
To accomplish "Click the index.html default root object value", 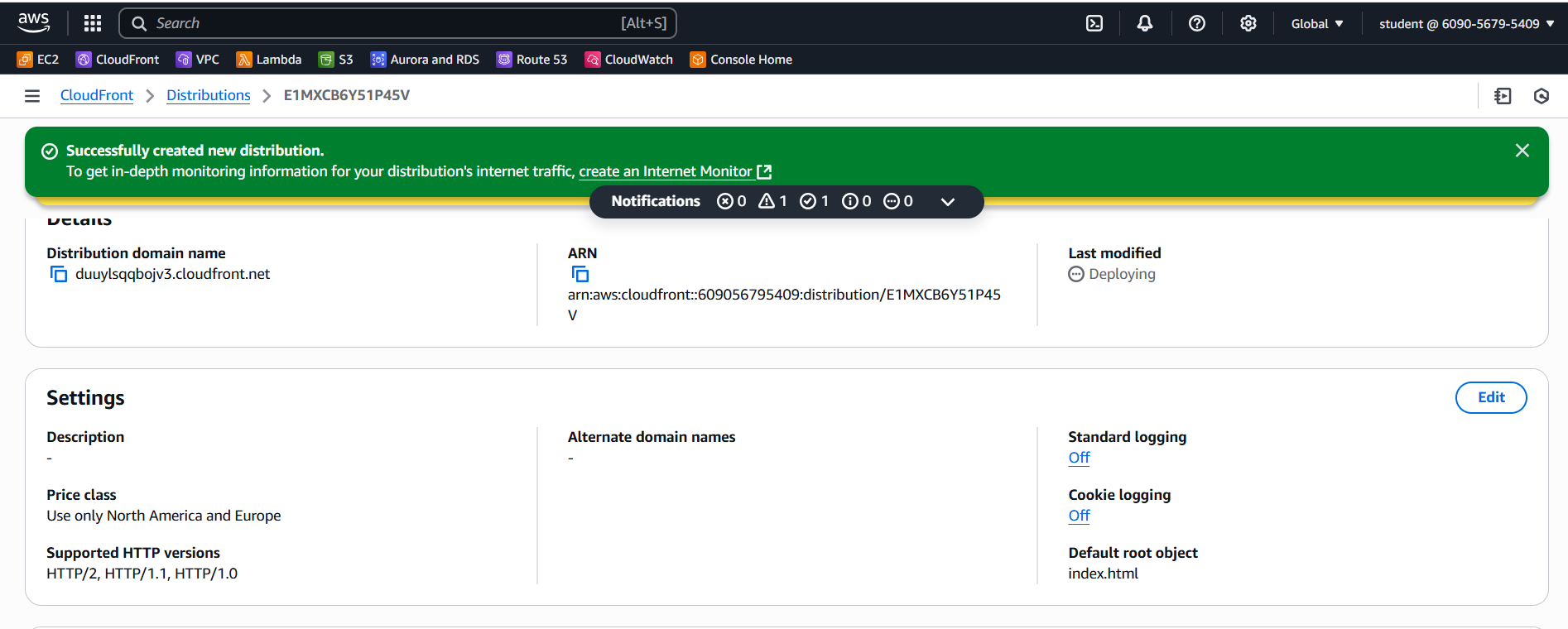I will coord(1103,574).
